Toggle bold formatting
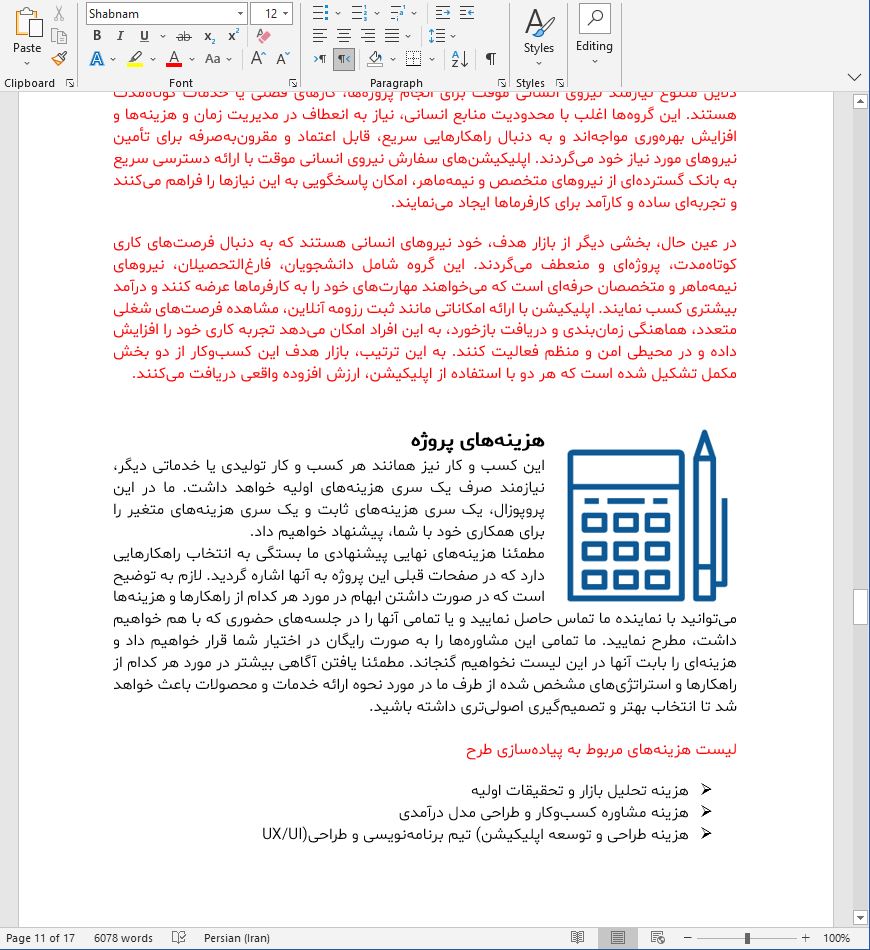870x950 pixels. pos(96,36)
